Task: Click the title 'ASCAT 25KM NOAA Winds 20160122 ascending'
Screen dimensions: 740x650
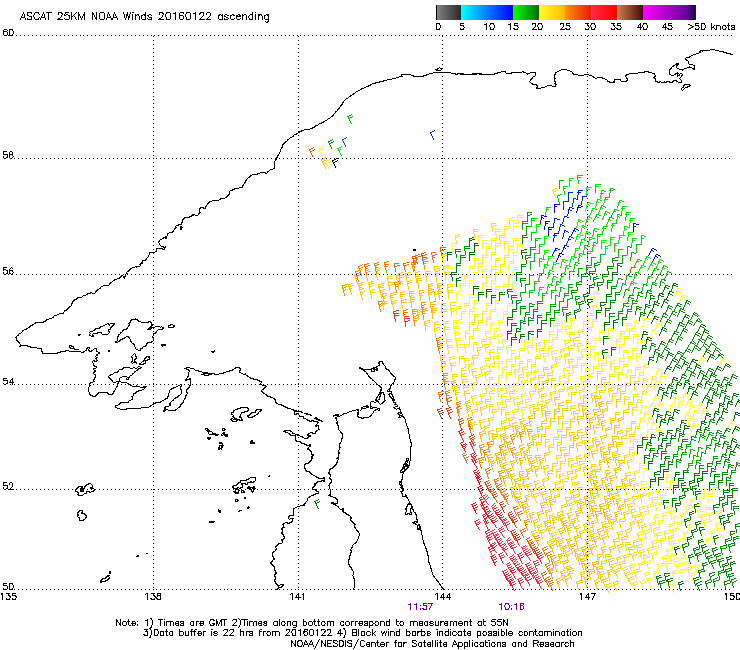Action: click(144, 17)
